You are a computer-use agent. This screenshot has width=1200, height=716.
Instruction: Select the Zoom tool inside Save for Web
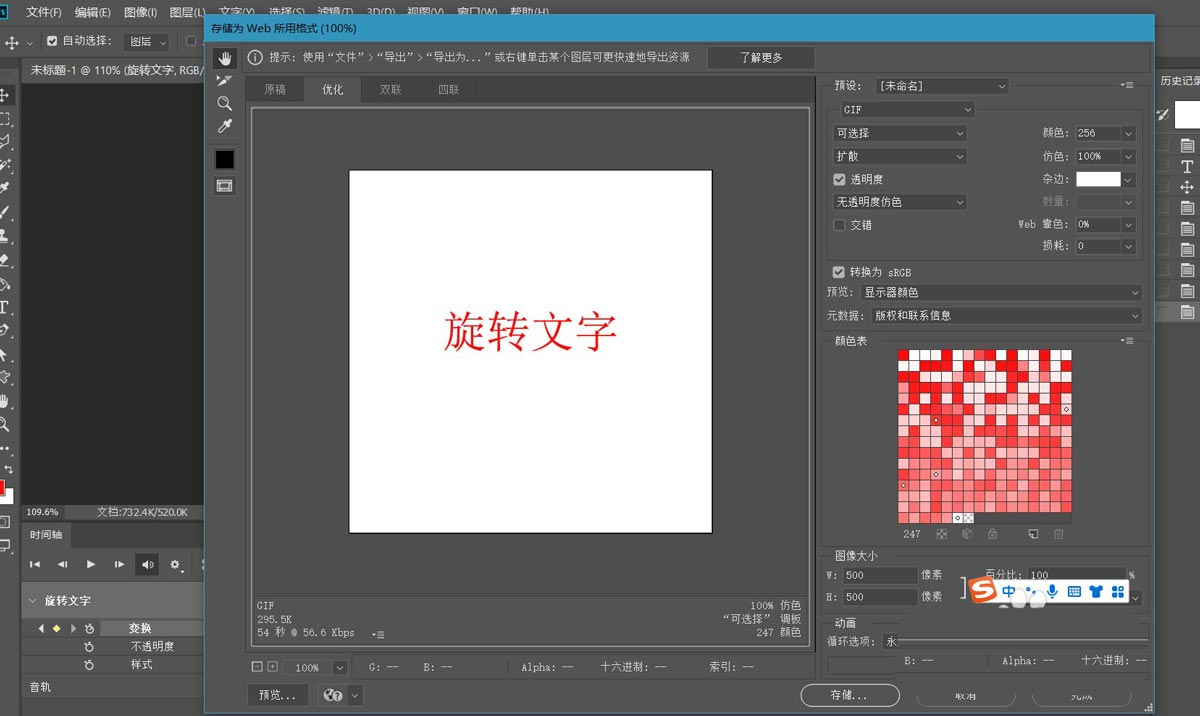pos(224,102)
